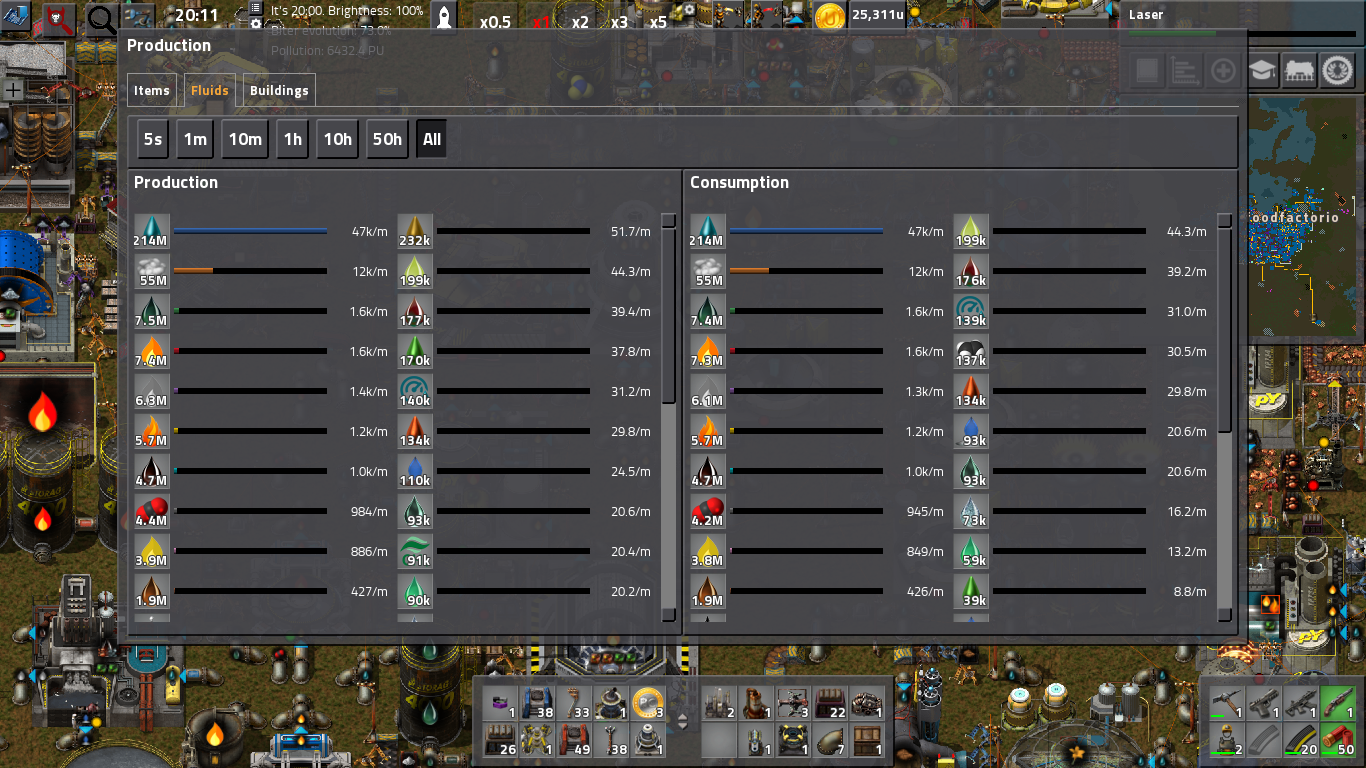
Task: Set time range to 10m
Action: tap(245, 139)
